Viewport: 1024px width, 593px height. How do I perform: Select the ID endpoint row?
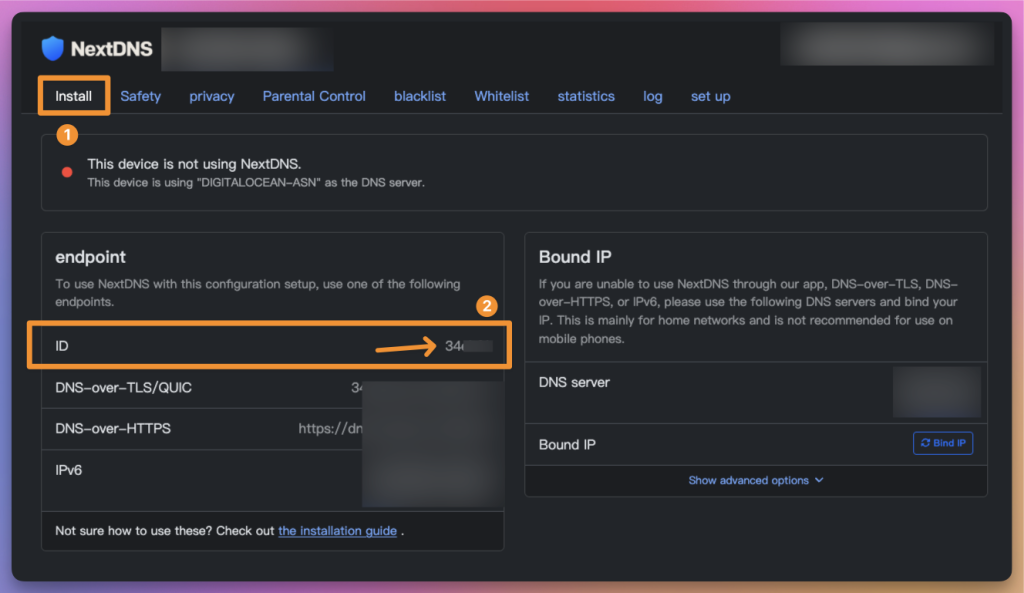tap(272, 345)
